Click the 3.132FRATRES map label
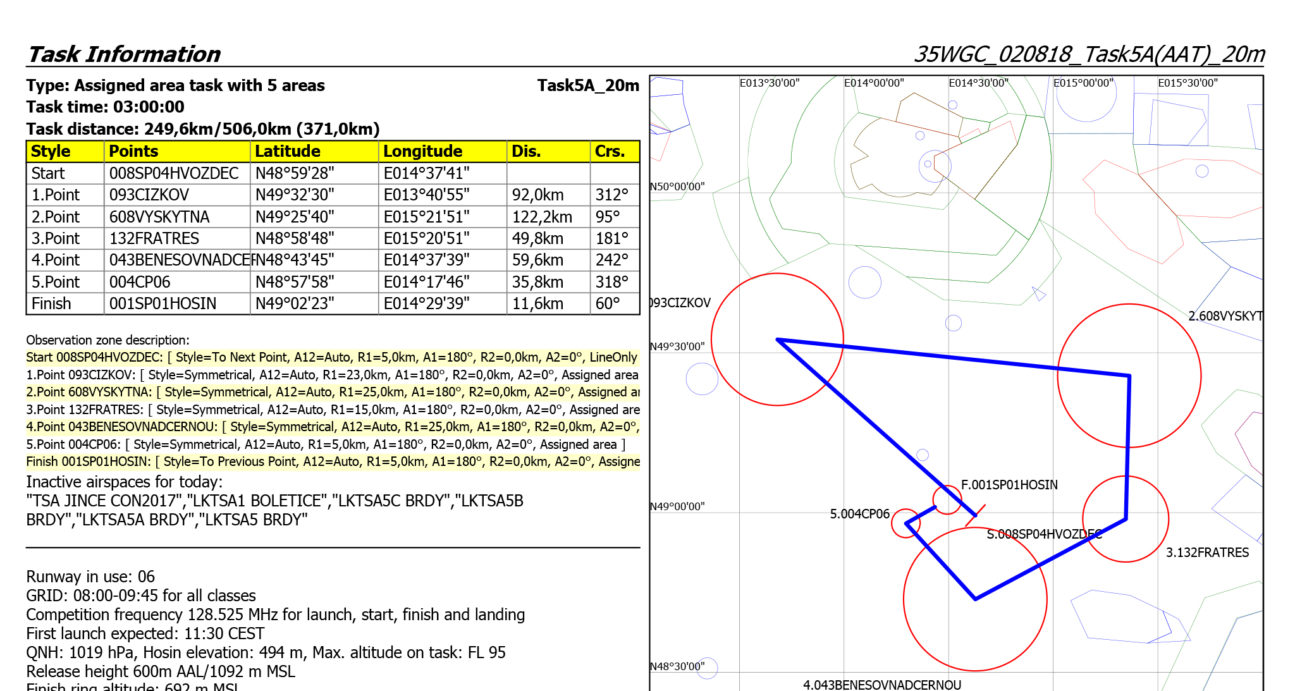This screenshot has height=691, width=1295. pyautogui.click(x=1207, y=552)
